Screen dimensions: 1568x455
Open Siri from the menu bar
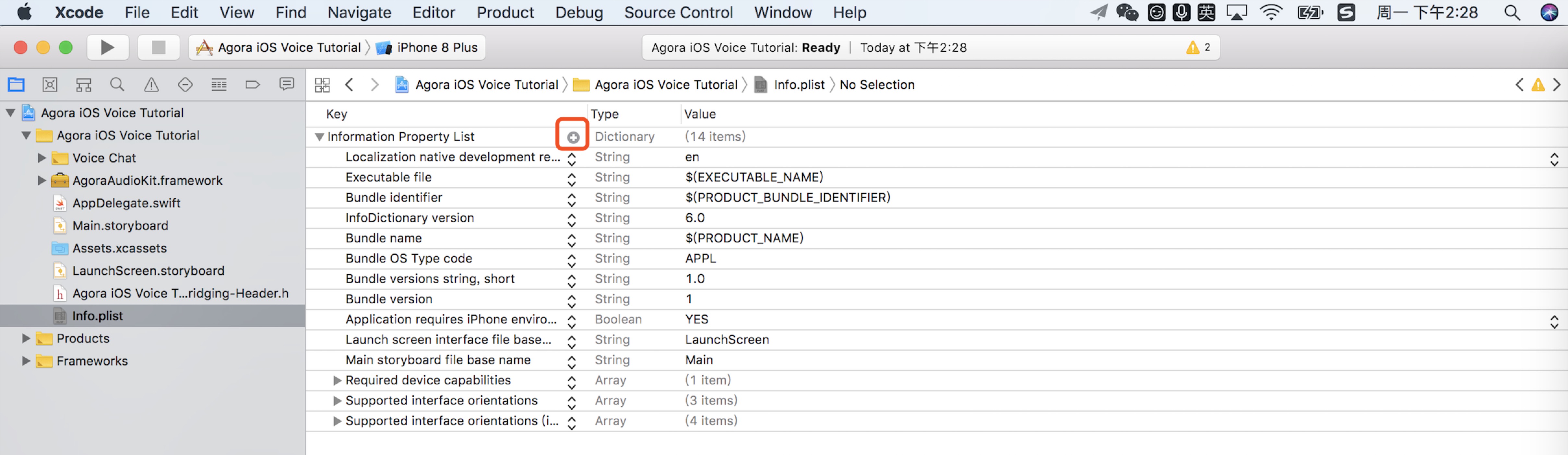pyautogui.click(x=1550, y=12)
